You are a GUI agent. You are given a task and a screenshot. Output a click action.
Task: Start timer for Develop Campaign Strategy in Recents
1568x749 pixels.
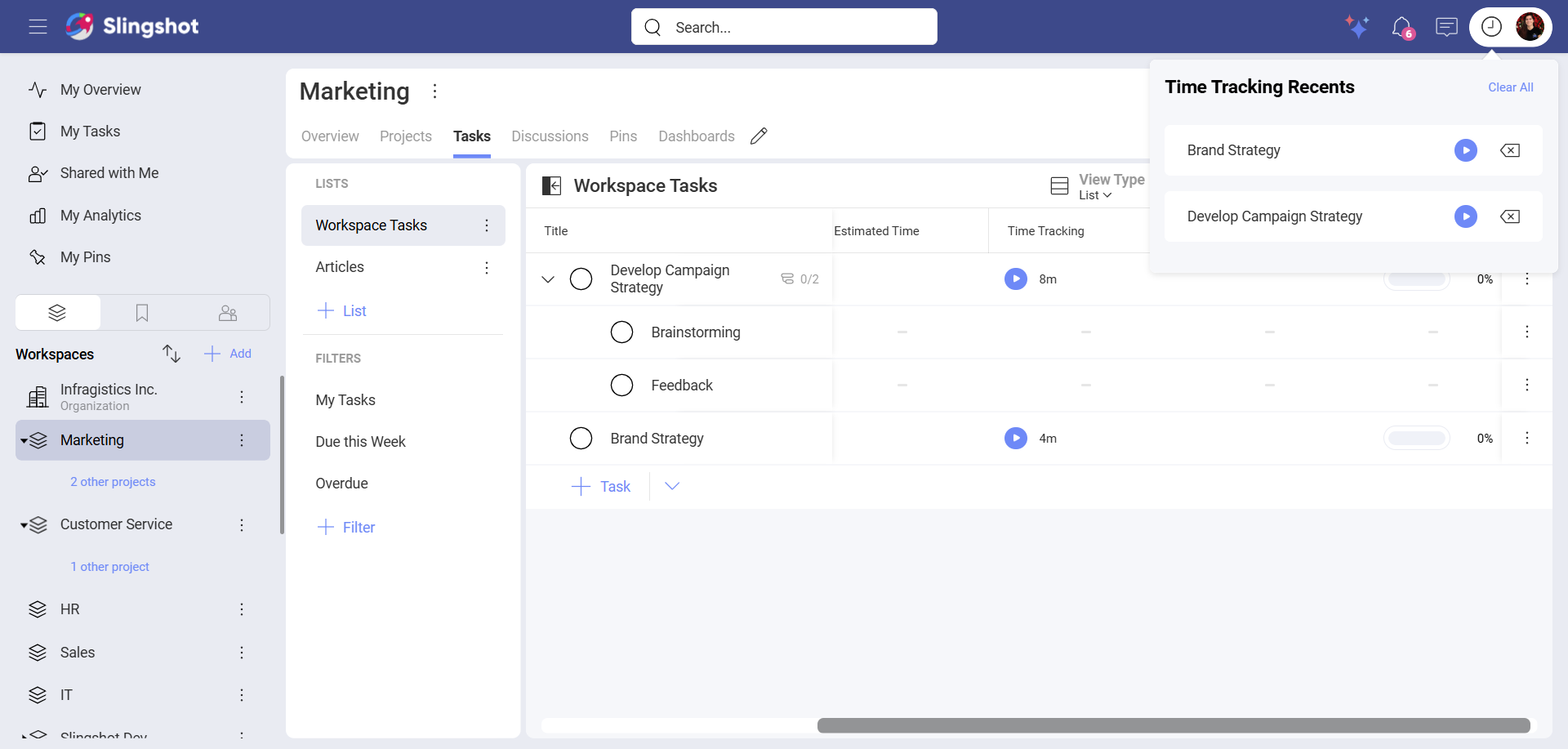pos(1466,216)
